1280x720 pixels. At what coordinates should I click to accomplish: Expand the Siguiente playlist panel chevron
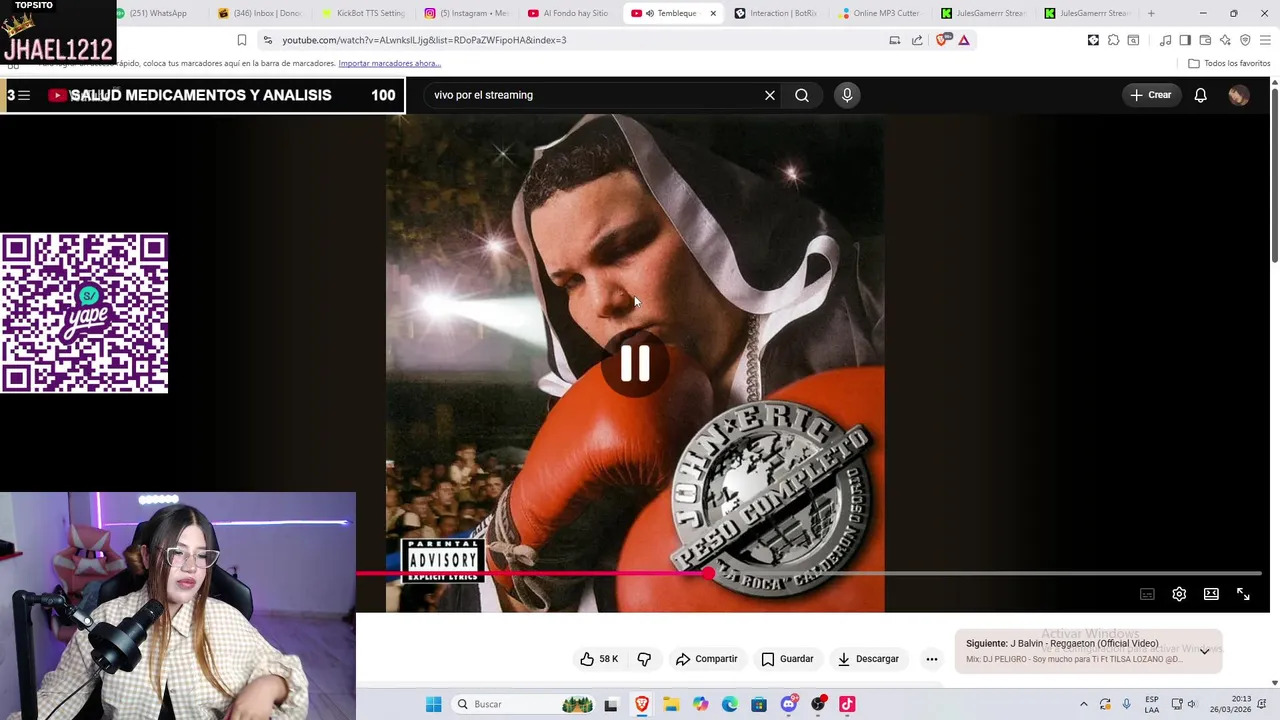click(x=1205, y=651)
